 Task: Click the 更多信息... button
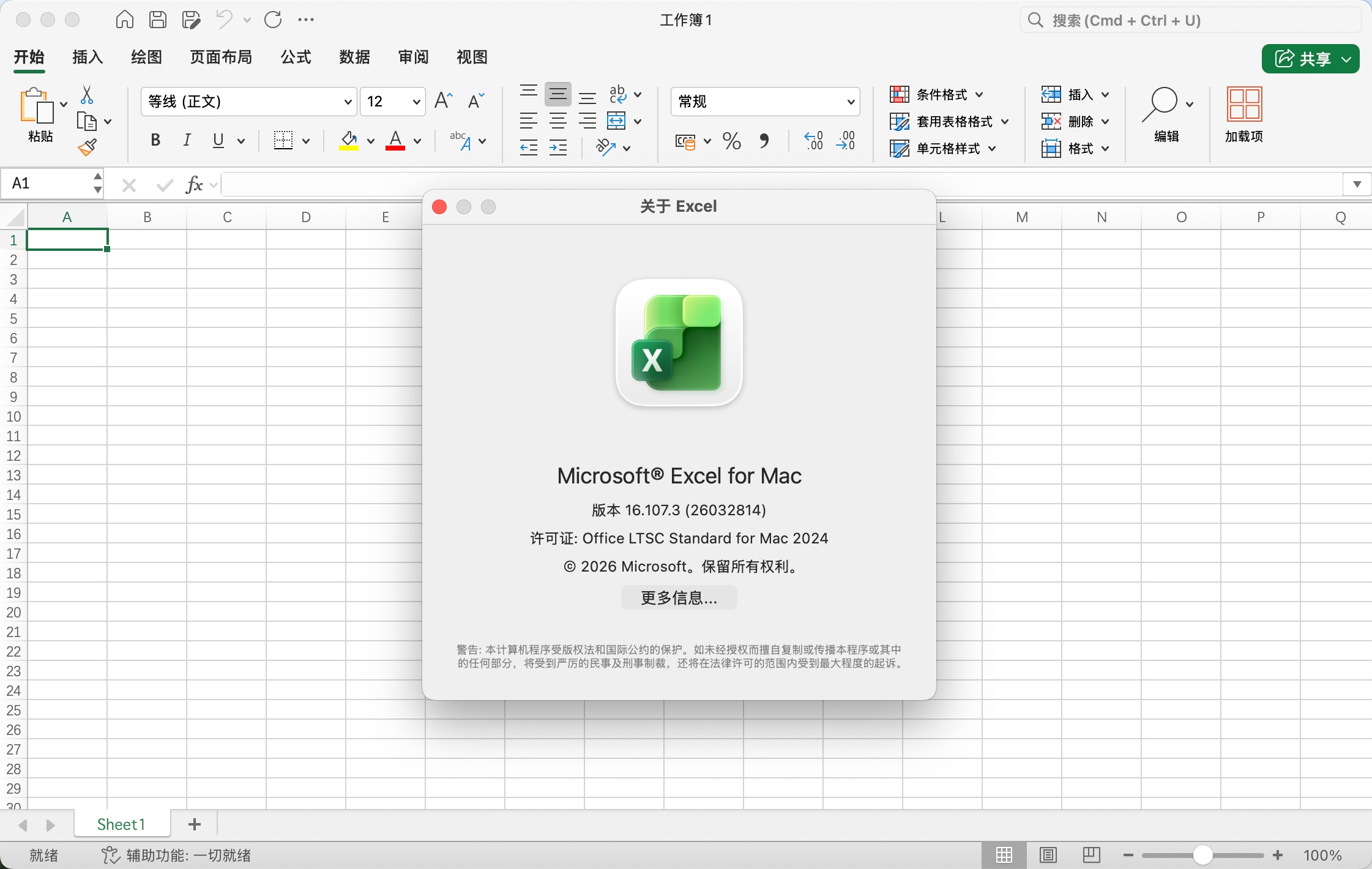(679, 598)
